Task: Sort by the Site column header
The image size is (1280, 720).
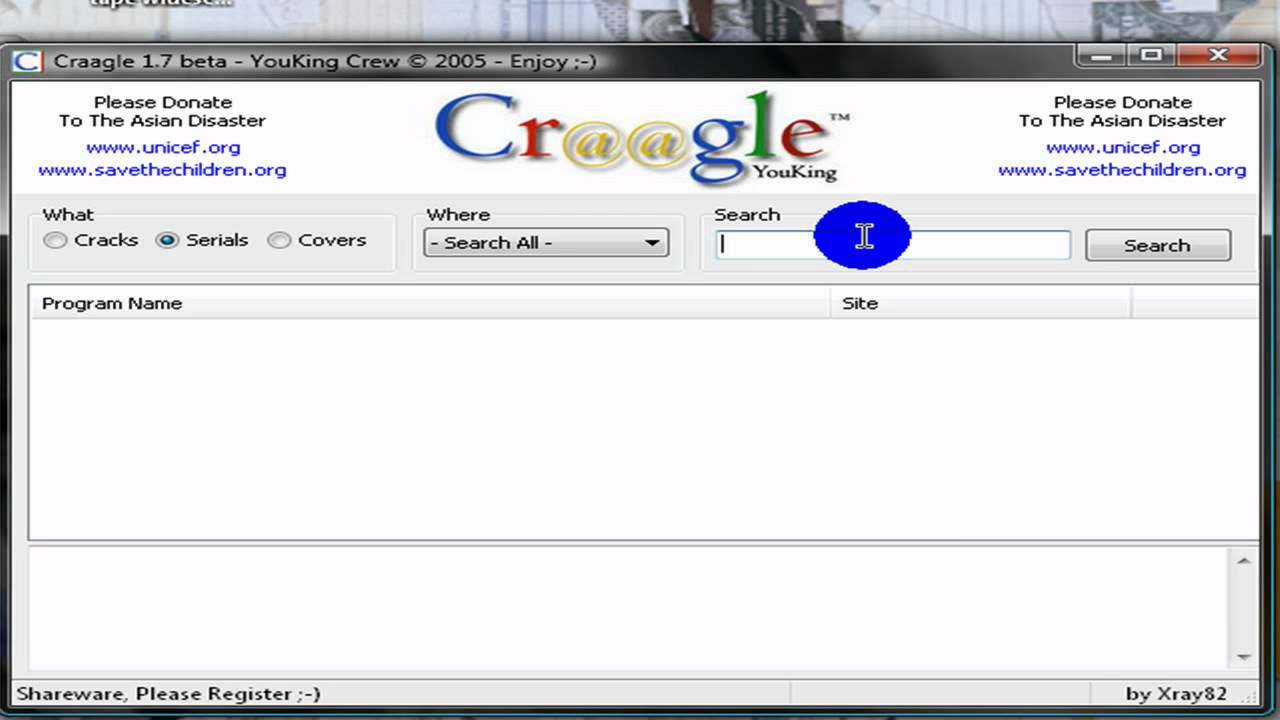Action: point(981,303)
